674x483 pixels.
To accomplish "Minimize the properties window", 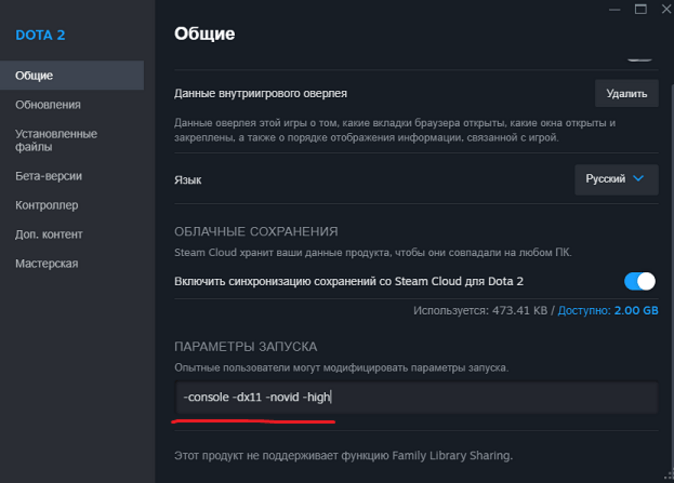I will click(x=614, y=9).
